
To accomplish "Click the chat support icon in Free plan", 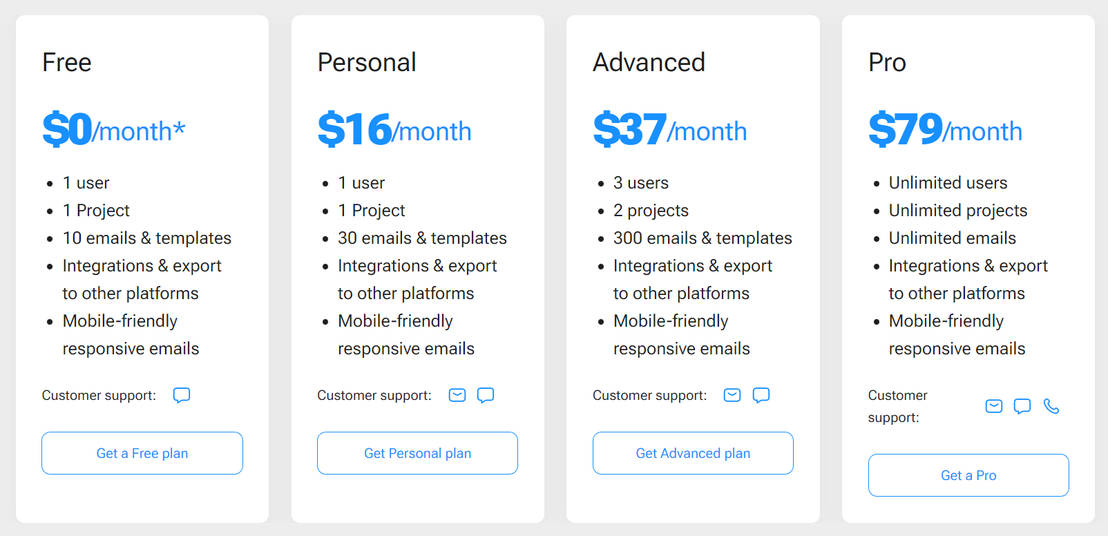I will pos(181,395).
